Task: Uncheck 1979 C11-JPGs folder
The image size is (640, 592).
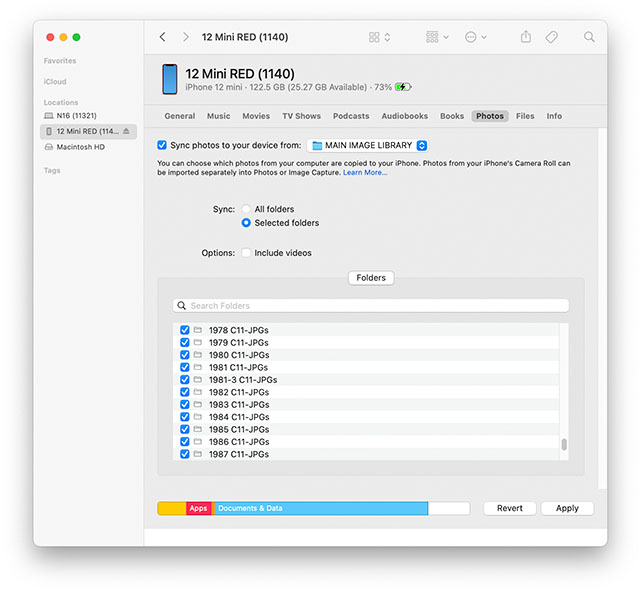Action: click(x=184, y=342)
